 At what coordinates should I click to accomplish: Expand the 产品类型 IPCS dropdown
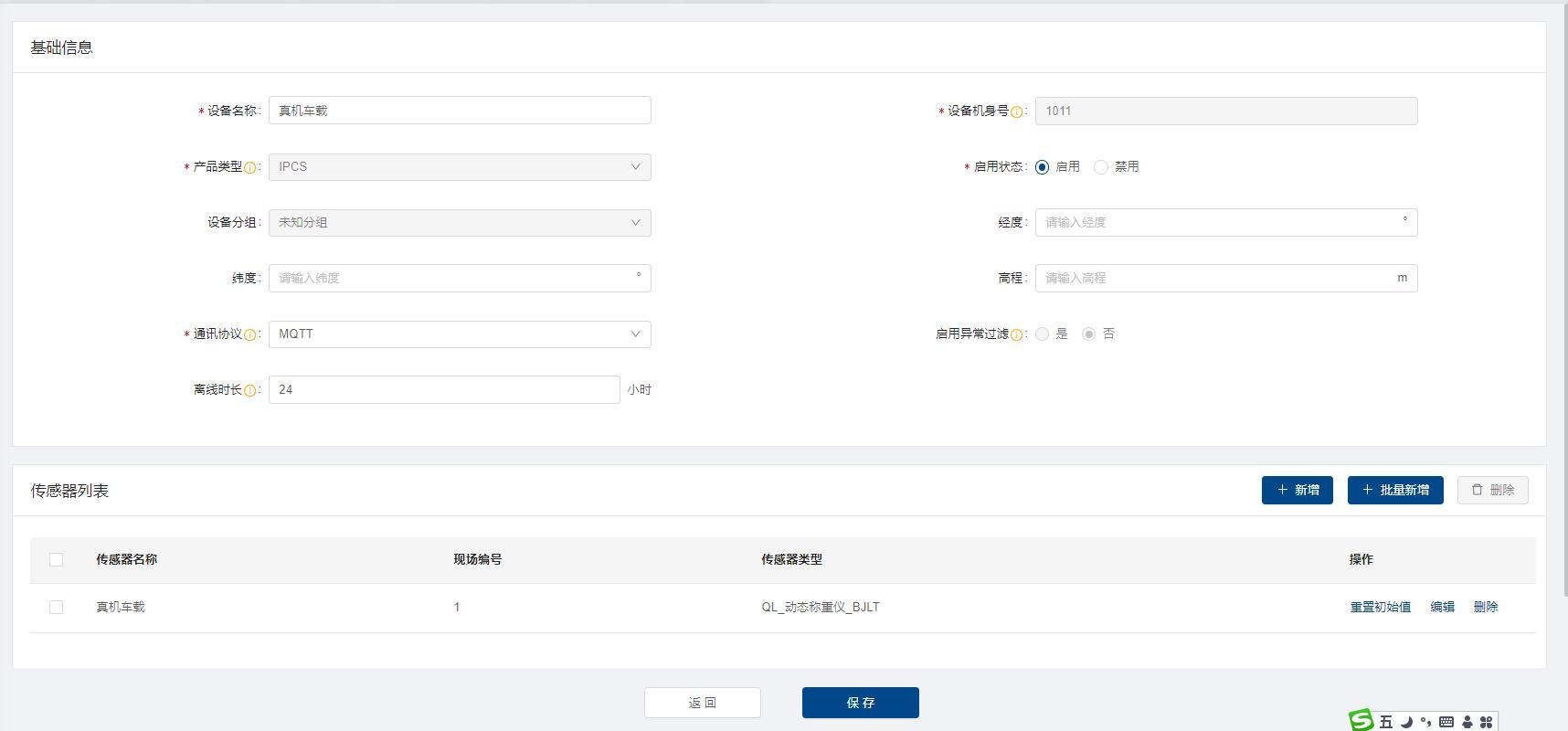[459, 167]
